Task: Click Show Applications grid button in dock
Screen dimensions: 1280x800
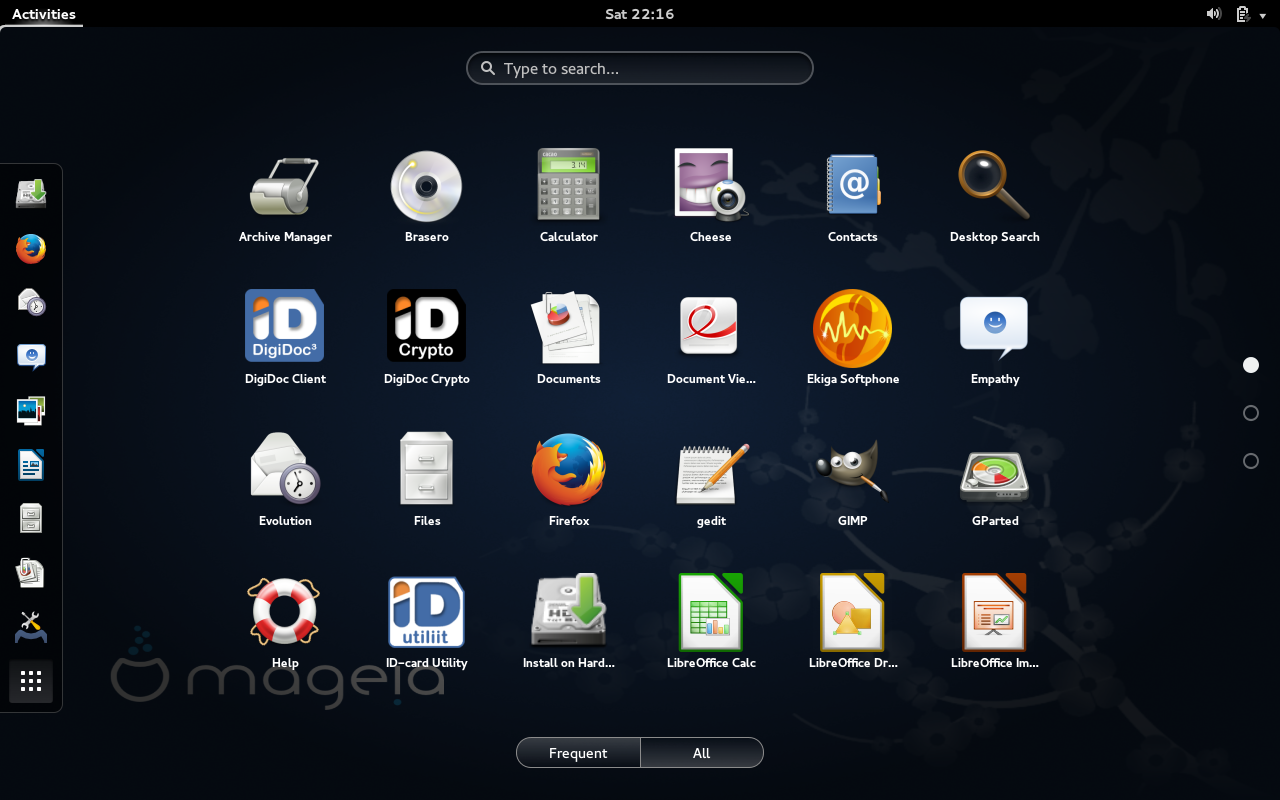Action: pyautogui.click(x=31, y=681)
